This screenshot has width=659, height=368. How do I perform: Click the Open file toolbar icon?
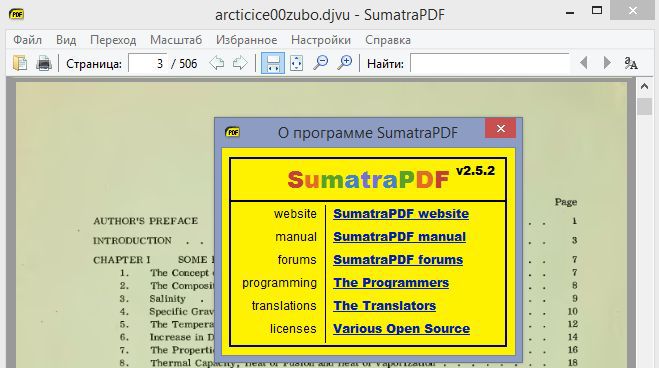(20, 63)
